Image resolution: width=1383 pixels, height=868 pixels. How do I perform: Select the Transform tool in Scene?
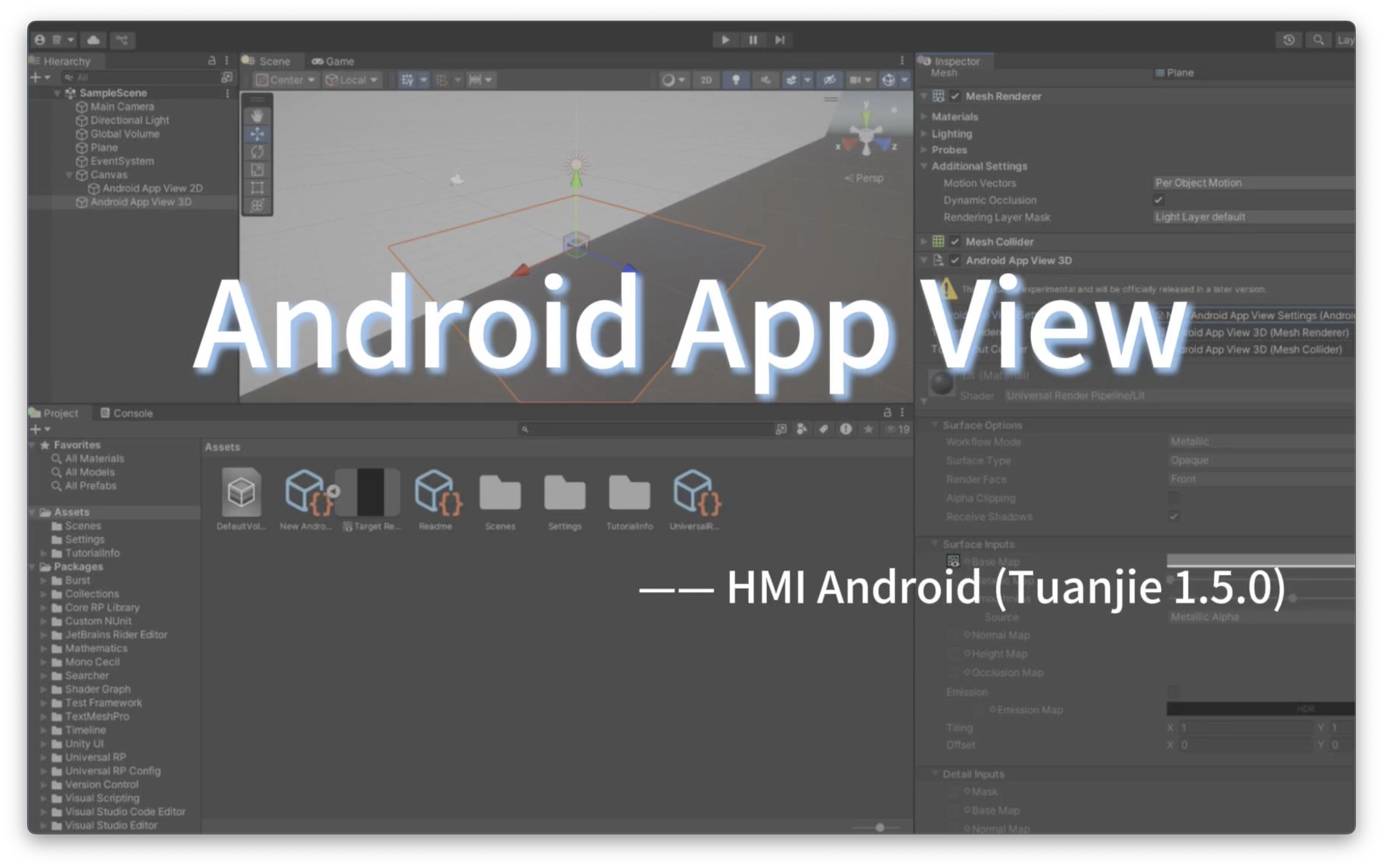click(257, 205)
